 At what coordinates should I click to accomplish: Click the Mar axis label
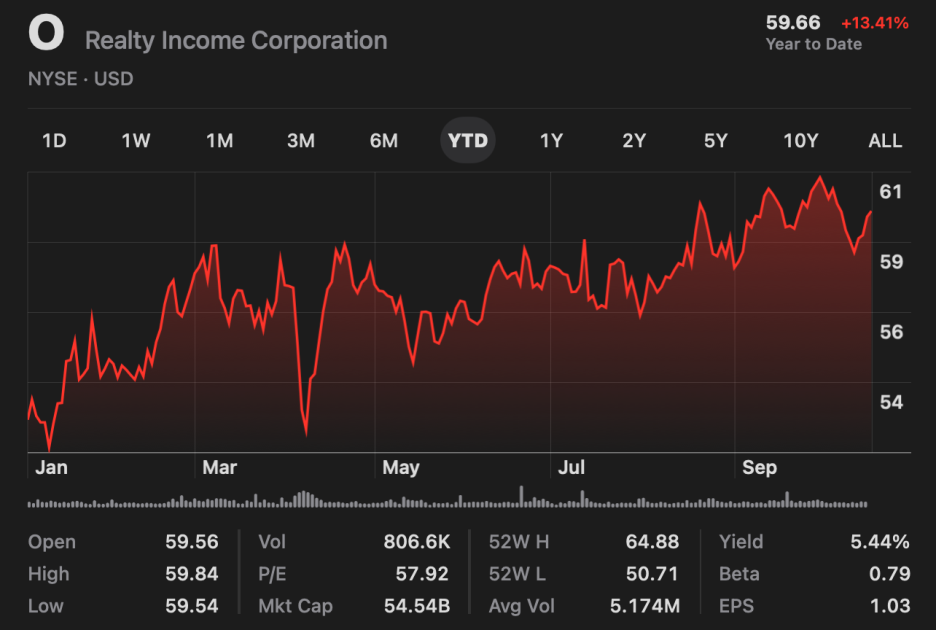(x=220, y=467)
